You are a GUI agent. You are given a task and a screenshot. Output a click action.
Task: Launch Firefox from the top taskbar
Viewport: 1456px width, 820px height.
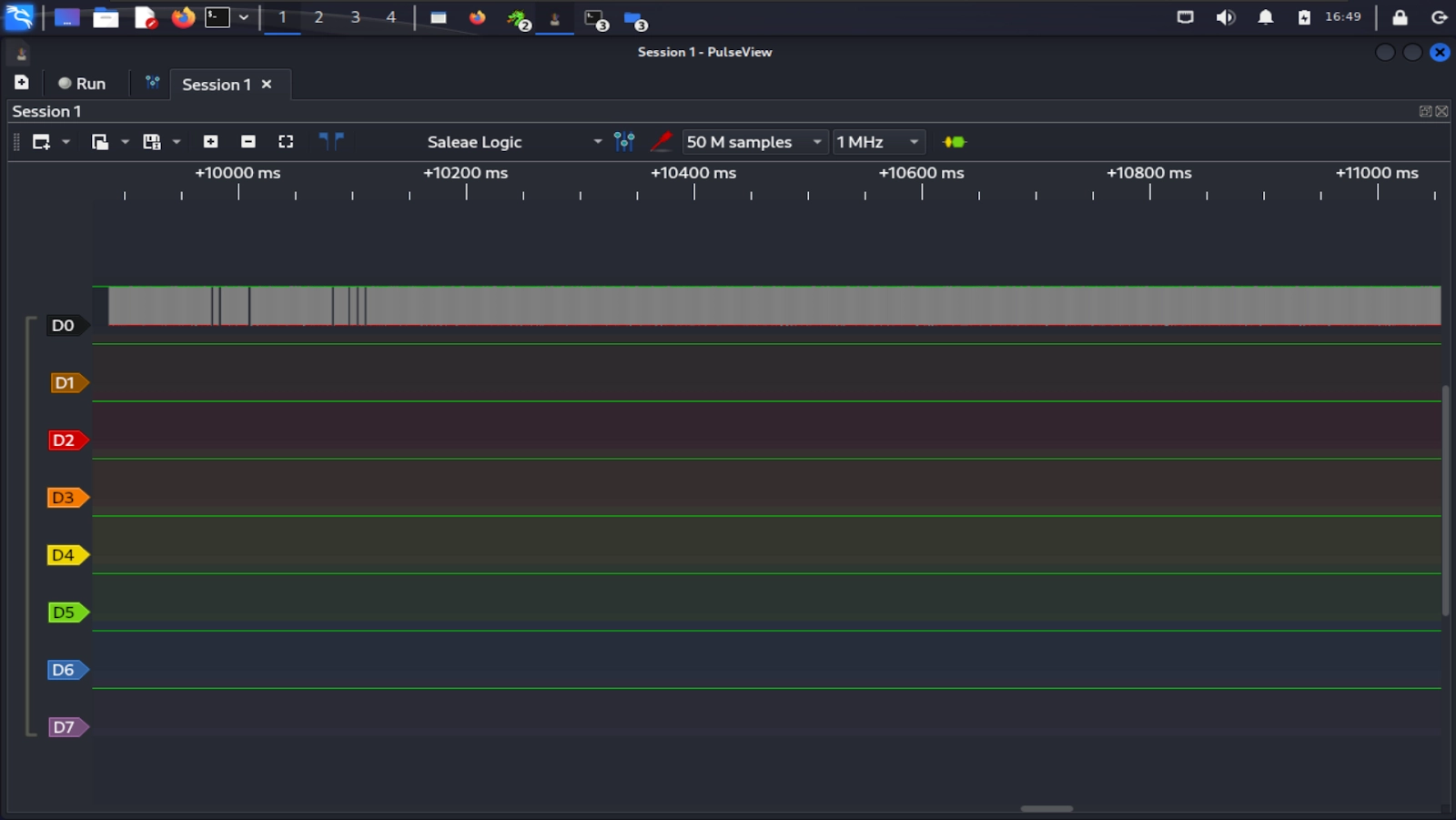tap(181, 17)
